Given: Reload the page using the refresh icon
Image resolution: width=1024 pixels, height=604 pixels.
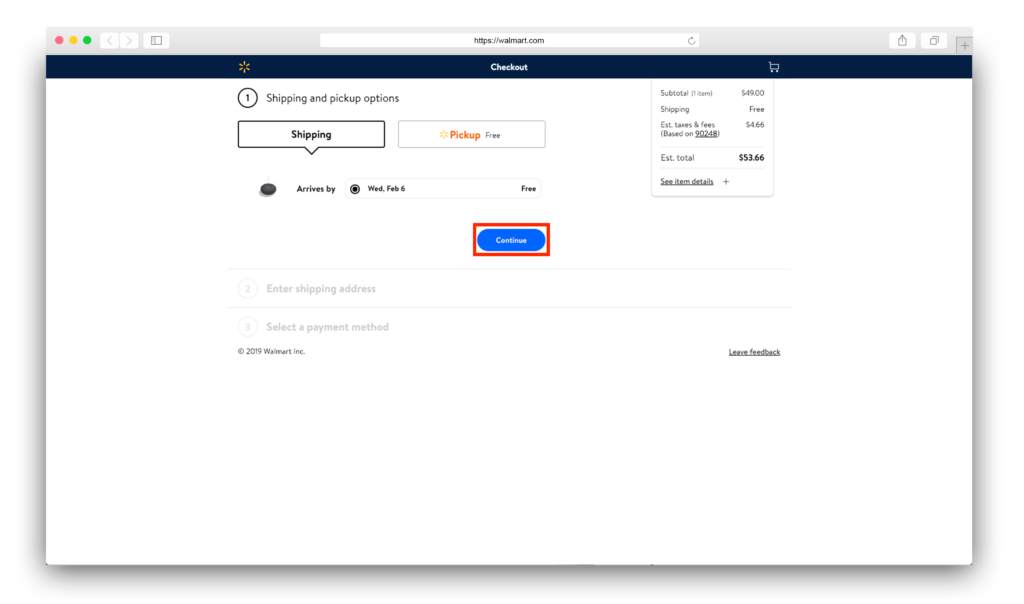Looking at the screenshot, I should 692,40.
